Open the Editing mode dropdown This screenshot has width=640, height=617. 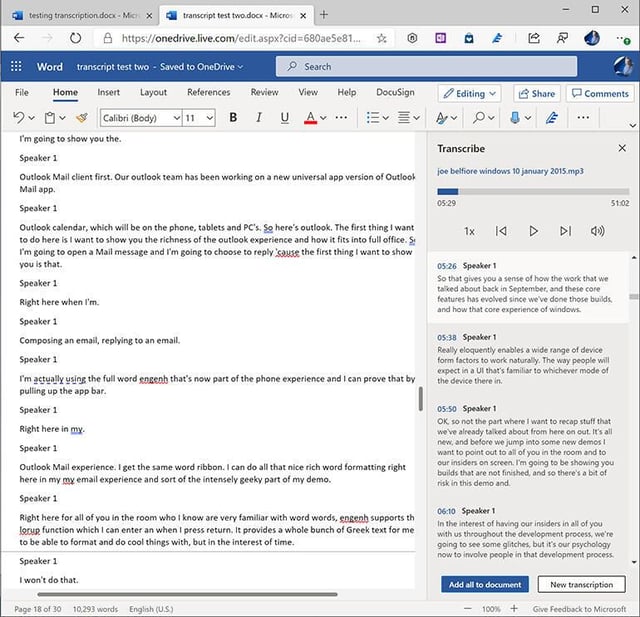(469, 93)
